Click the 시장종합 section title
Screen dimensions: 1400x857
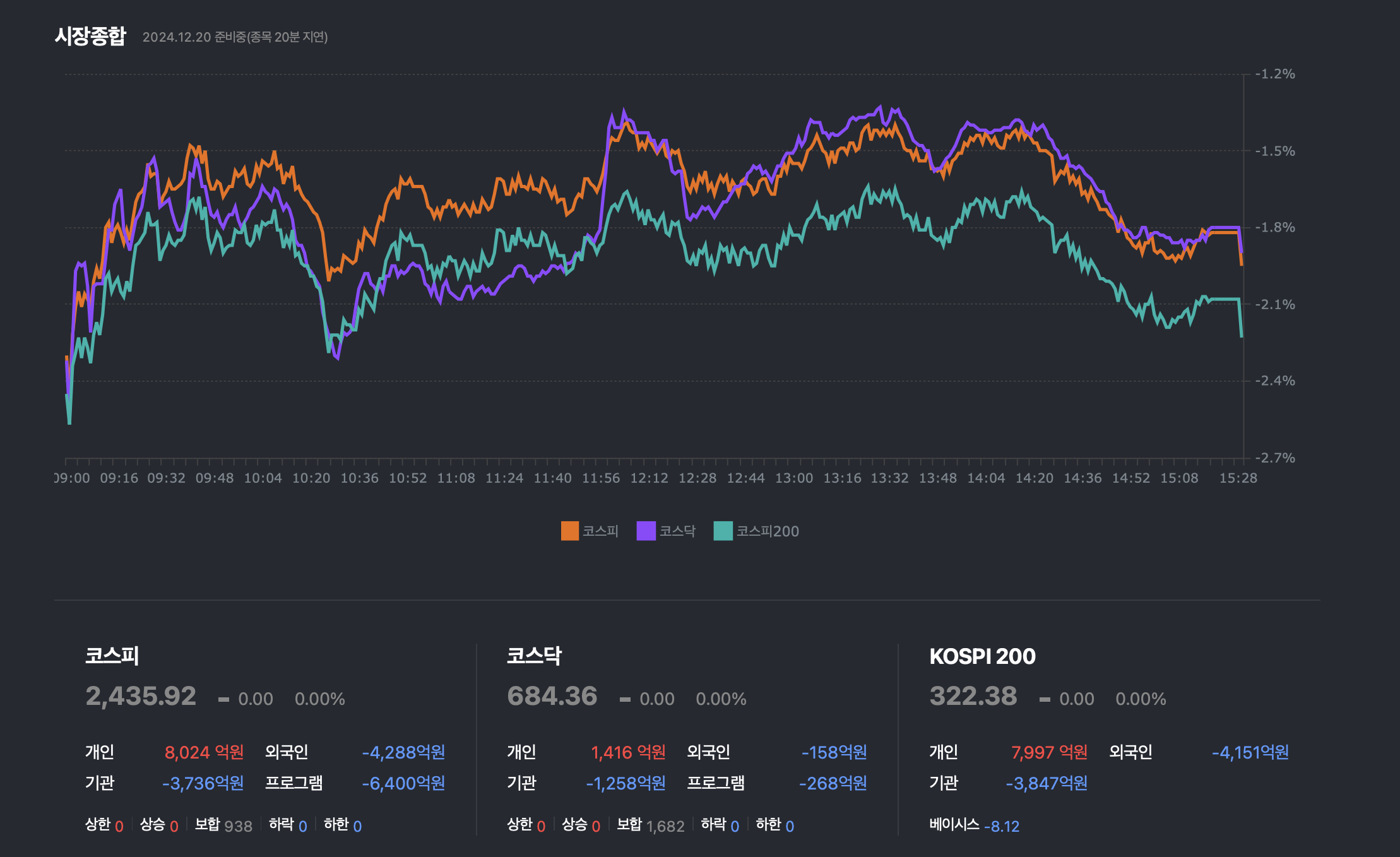90,36
